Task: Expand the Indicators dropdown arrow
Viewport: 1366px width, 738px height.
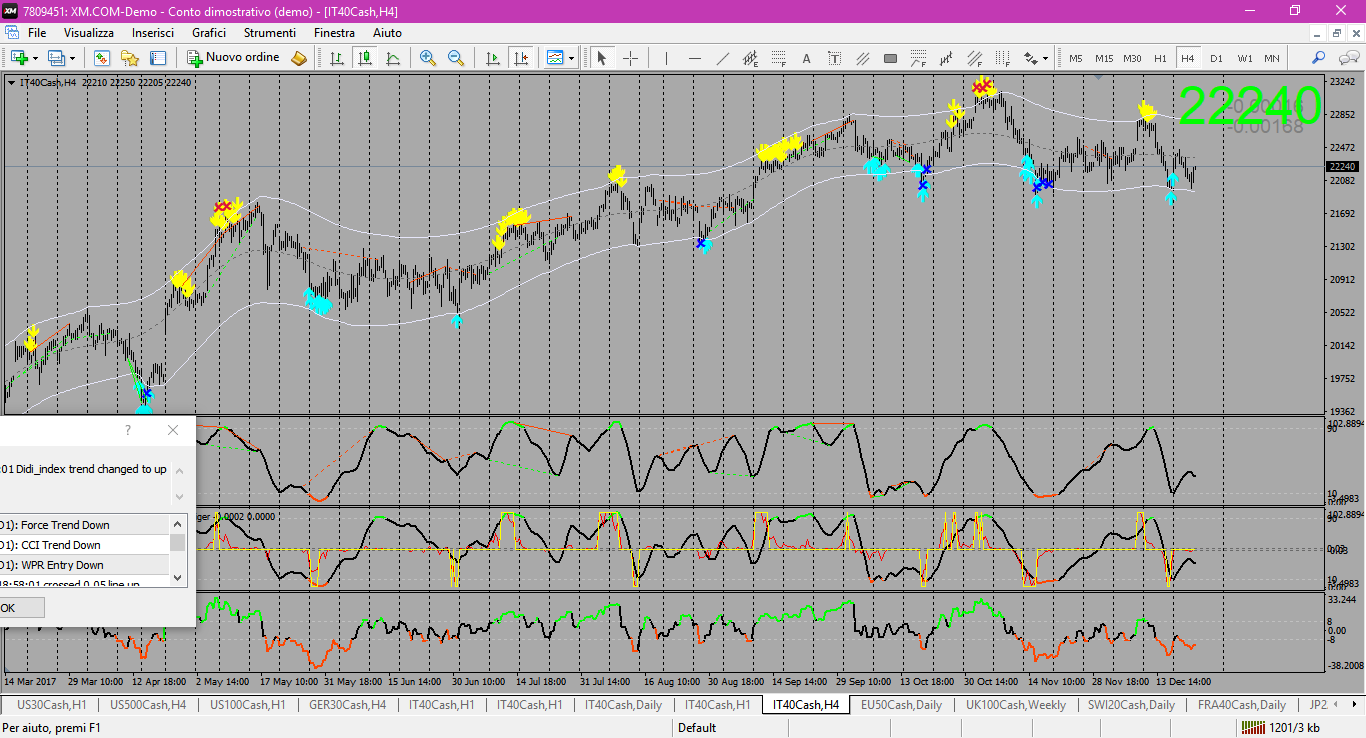Action: (x=572, y=58)
